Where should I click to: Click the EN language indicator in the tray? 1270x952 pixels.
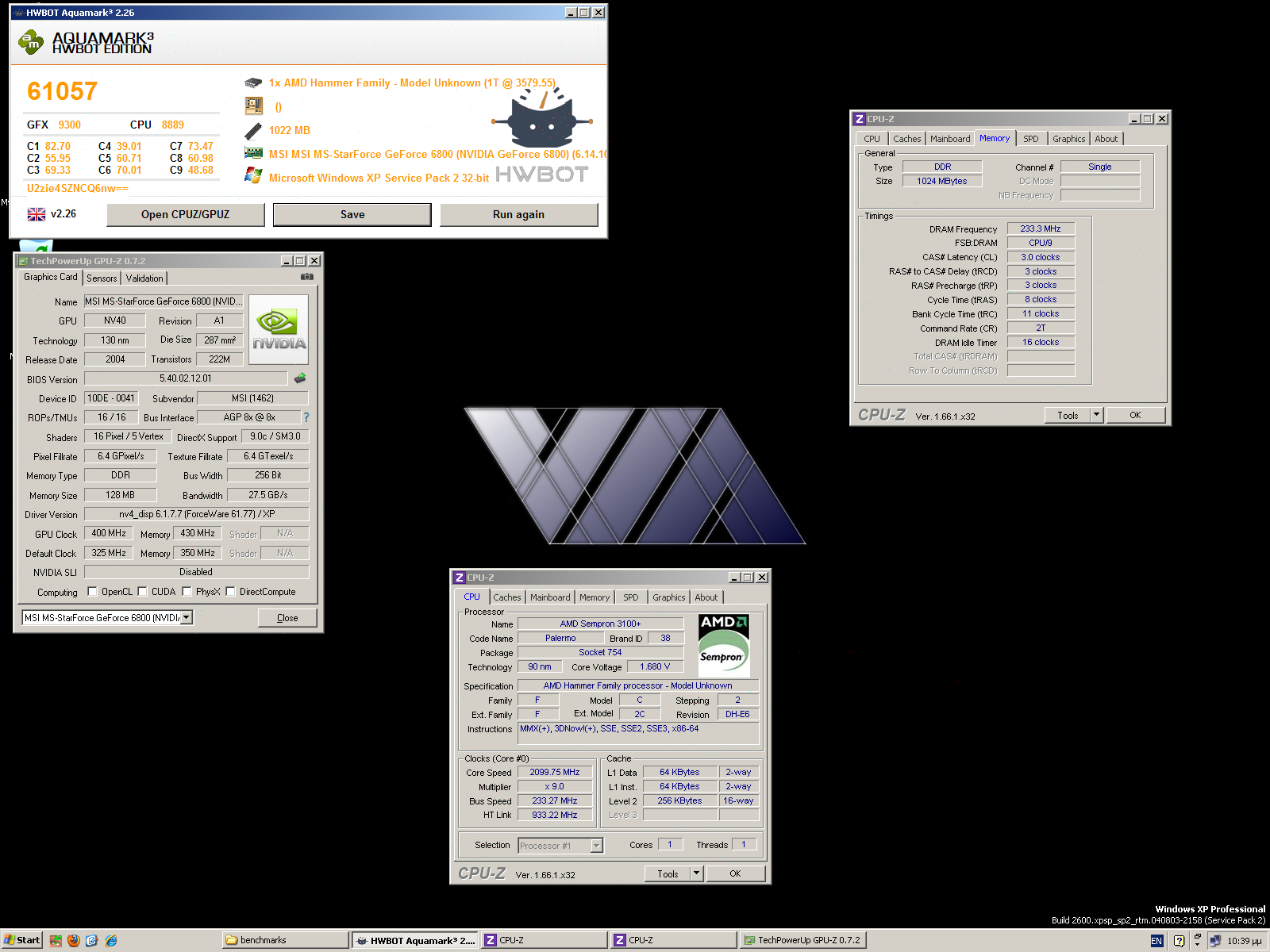point(1156,941)
